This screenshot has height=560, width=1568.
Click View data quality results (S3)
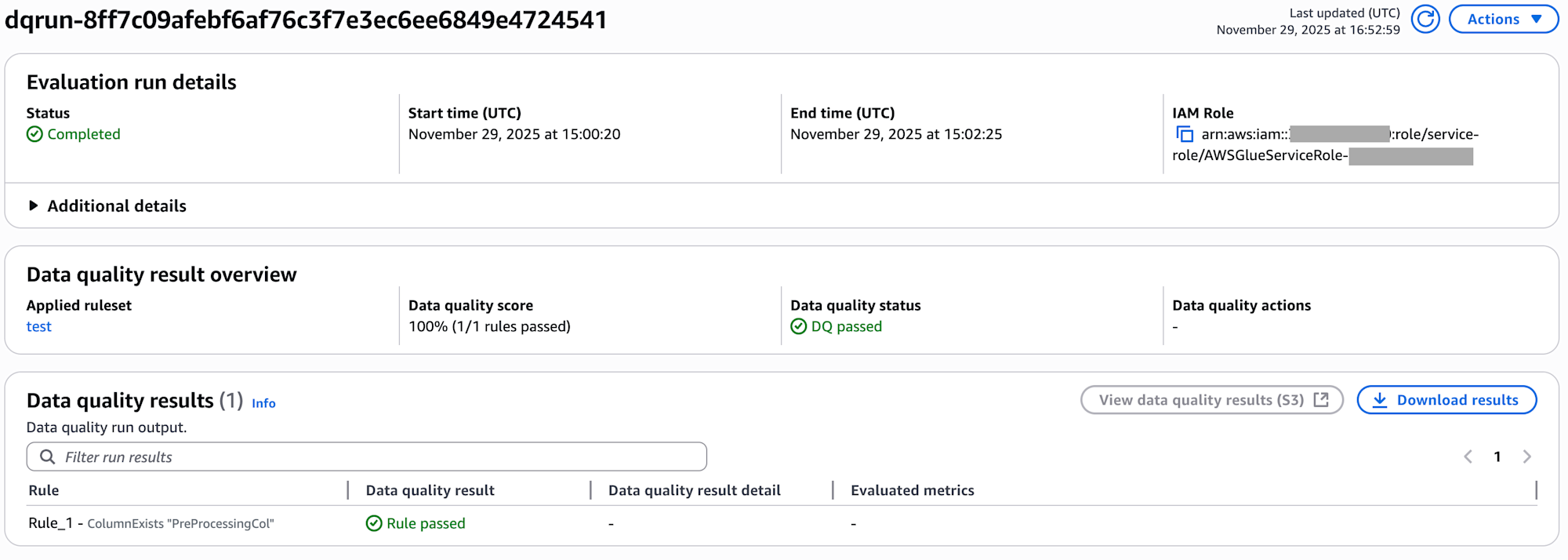[1200, 400]
